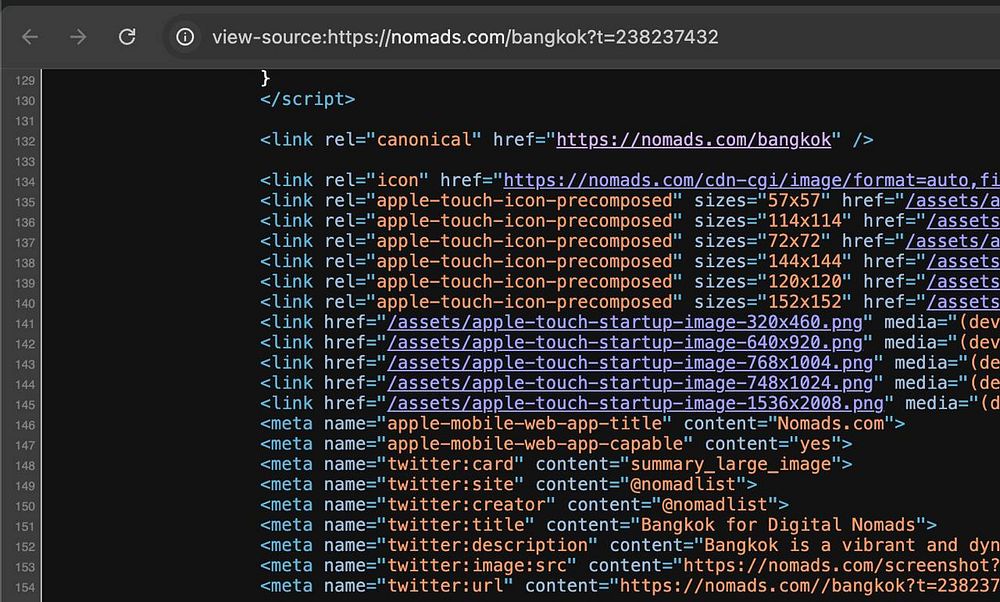Open assets link for 120x120 touch icon
The image size is (1000, 602).
tap(963, 282)
